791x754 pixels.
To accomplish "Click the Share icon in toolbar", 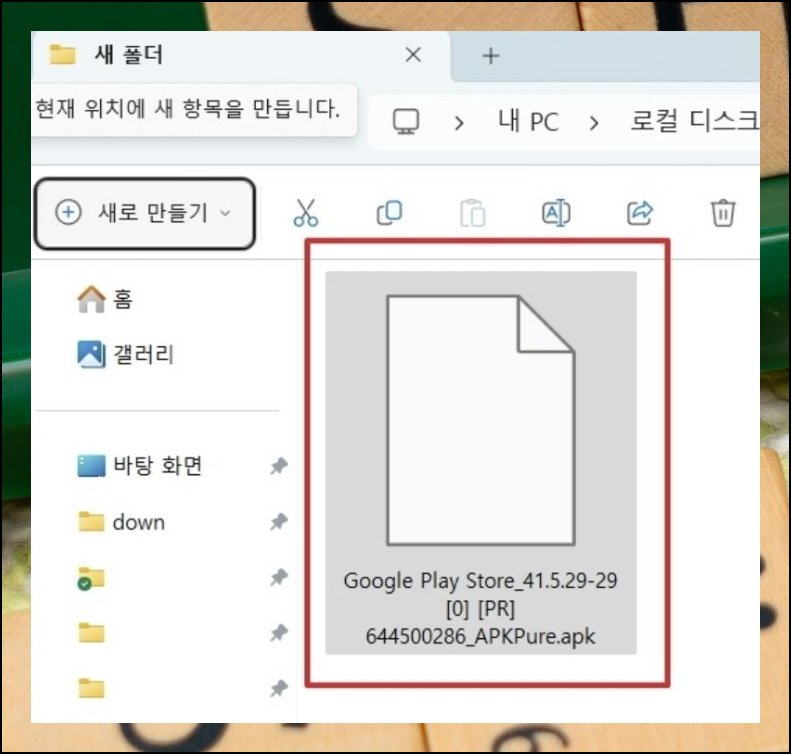I will pos(640,212).
